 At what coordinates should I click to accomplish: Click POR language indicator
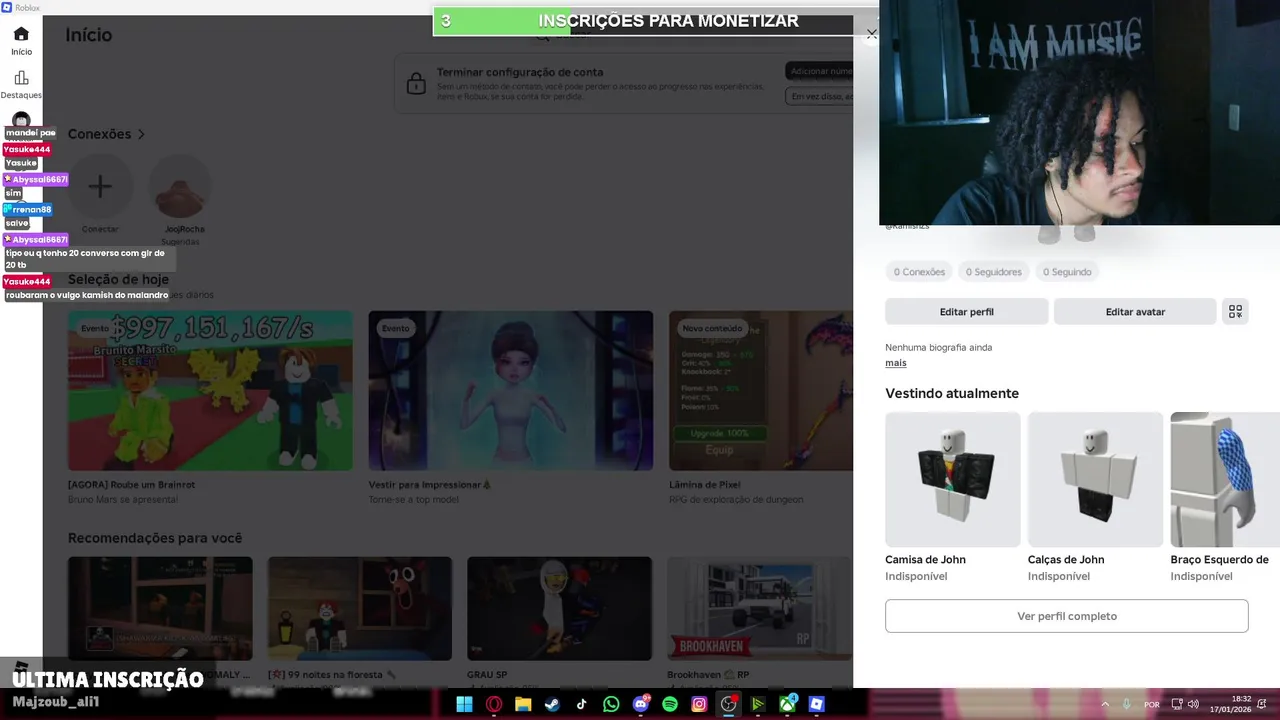[x=1152, y=704]
